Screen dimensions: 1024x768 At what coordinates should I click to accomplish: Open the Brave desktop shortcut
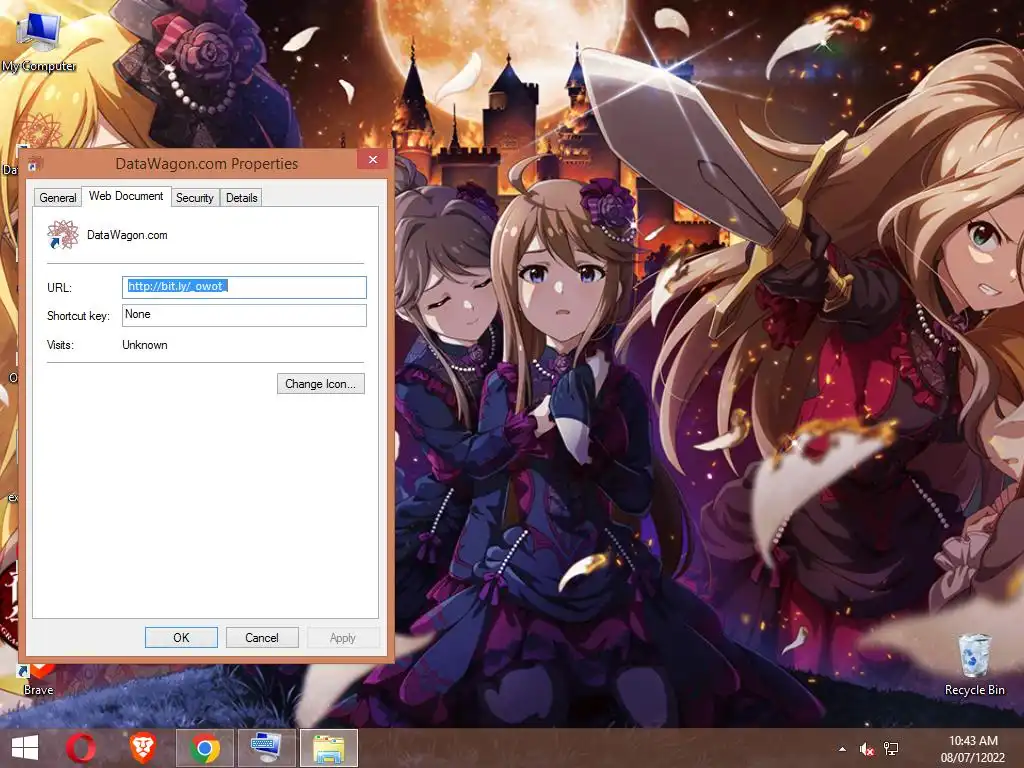(38, 679)
